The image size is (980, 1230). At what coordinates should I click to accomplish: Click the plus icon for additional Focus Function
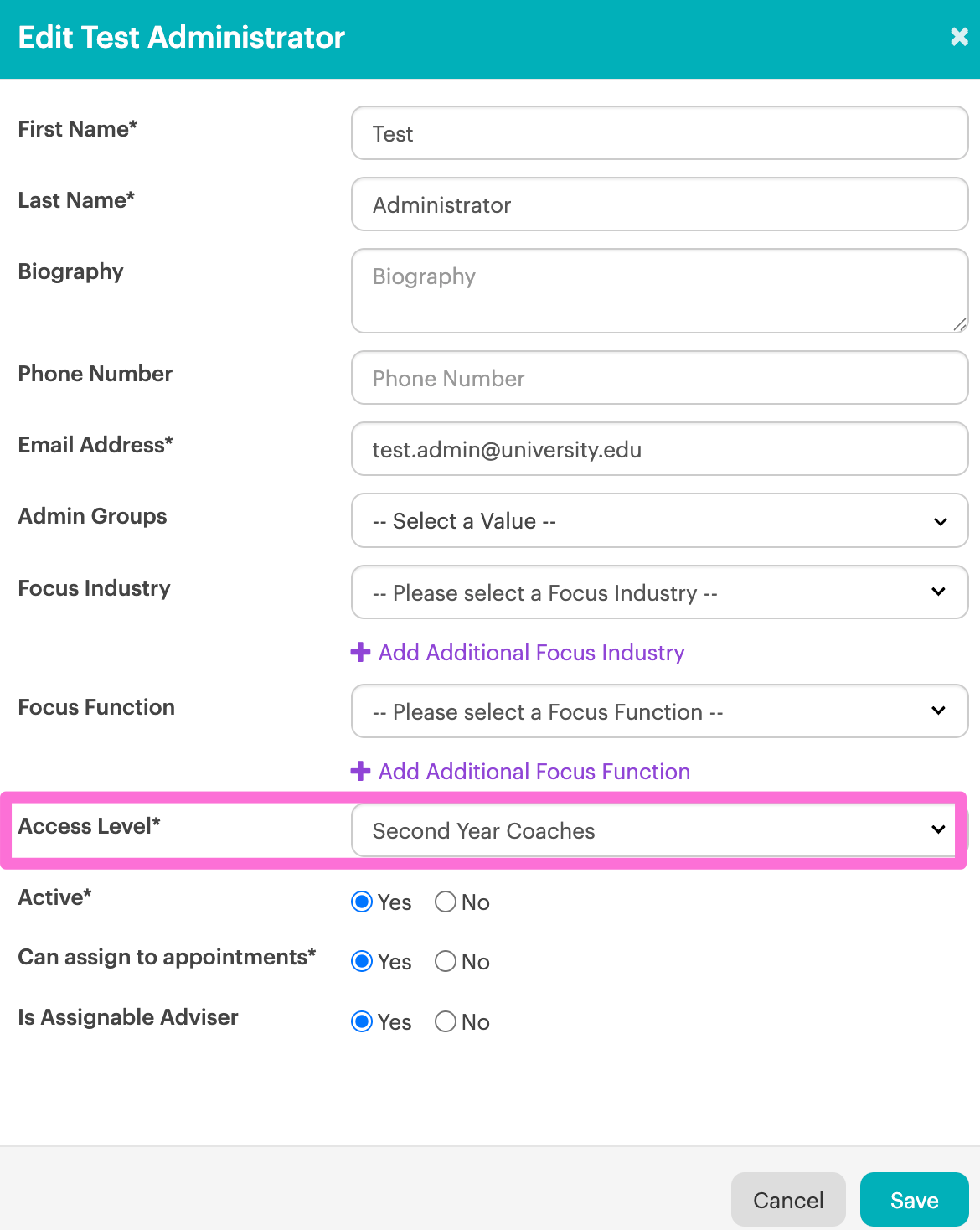[x=360, y=771]
